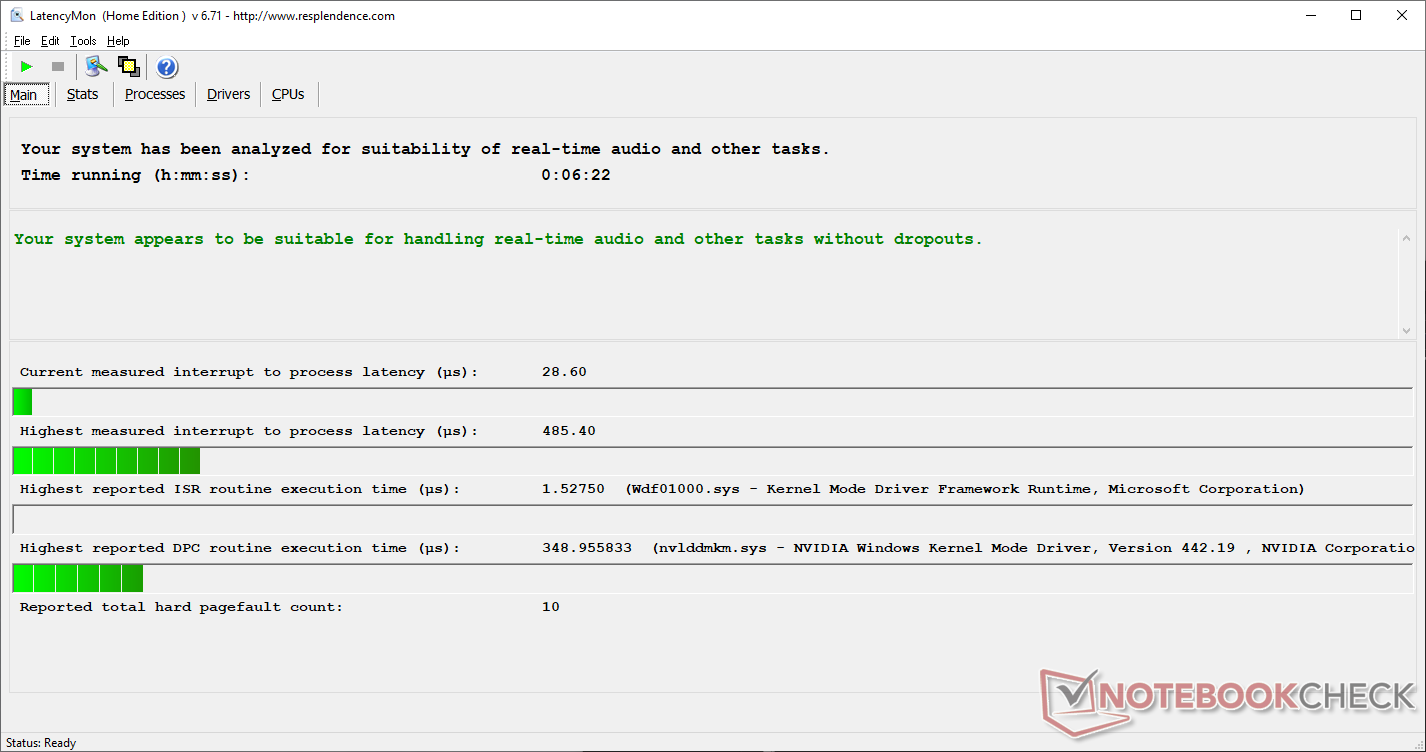Click 'Current measured interrupt to process latency' label
1426x752 pixels.
point(249,372)
